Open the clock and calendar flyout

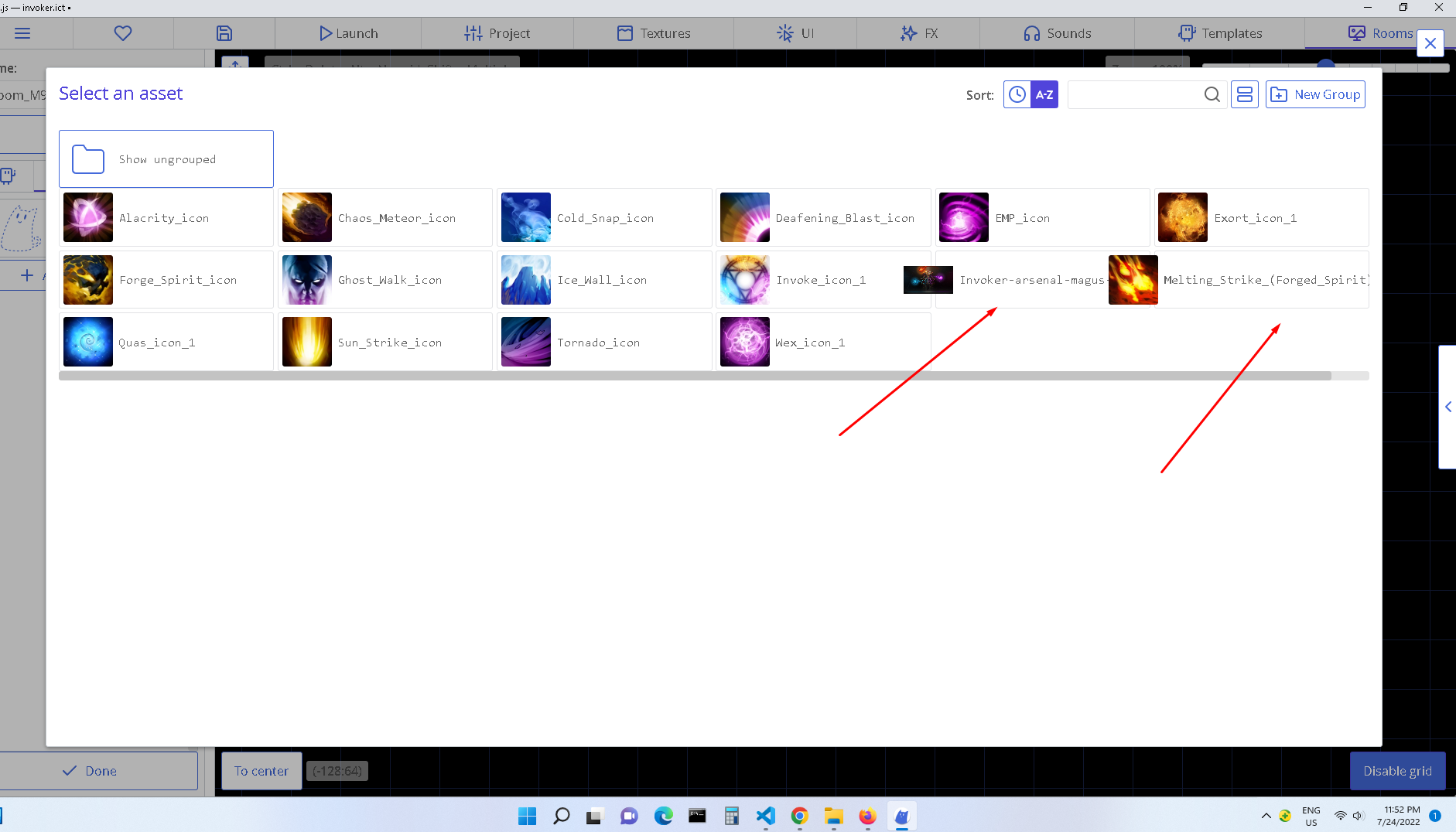click(1399, 816)
